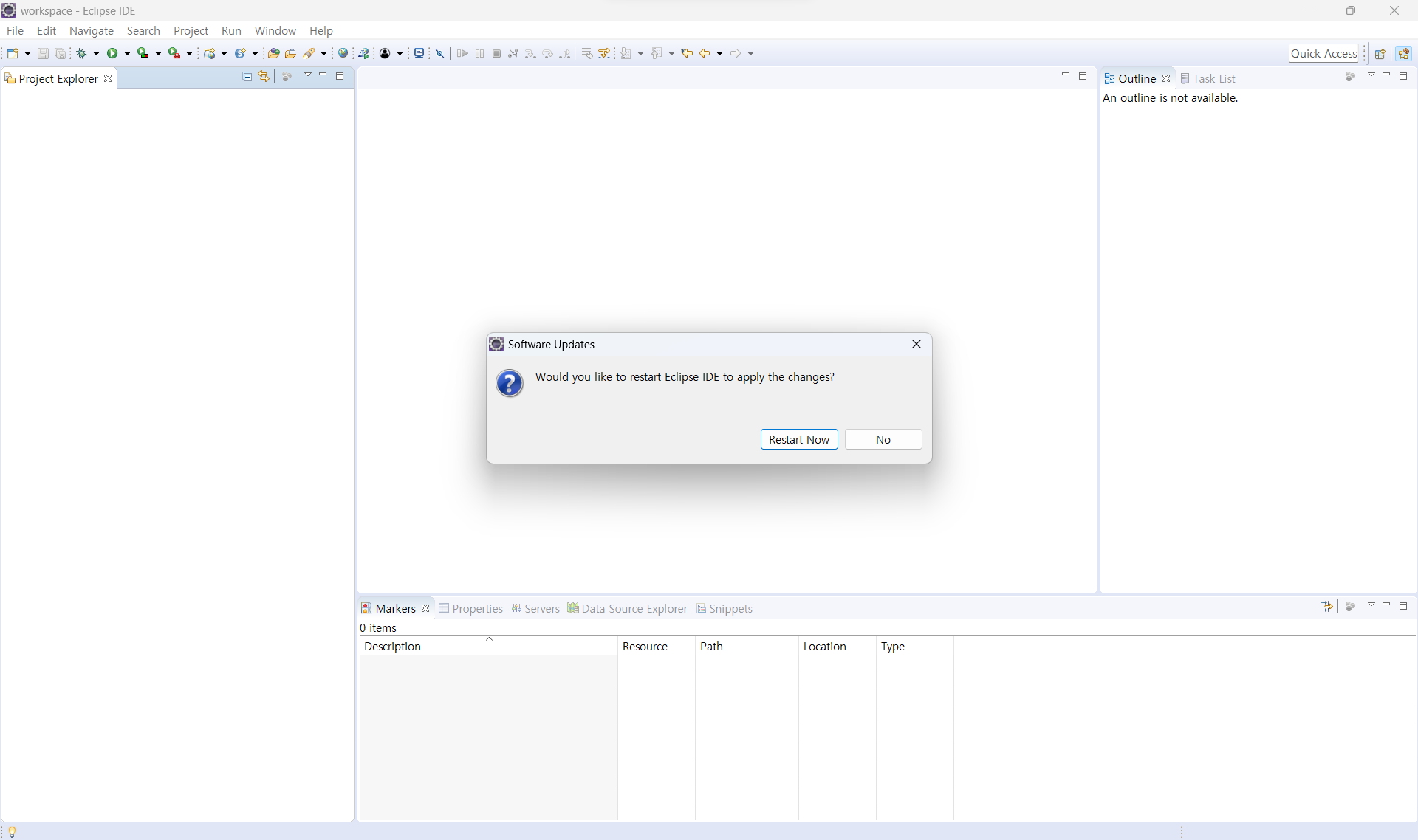Click the New wizard icon in toolbar
The image size is (1418, 840).
[13, 53]
